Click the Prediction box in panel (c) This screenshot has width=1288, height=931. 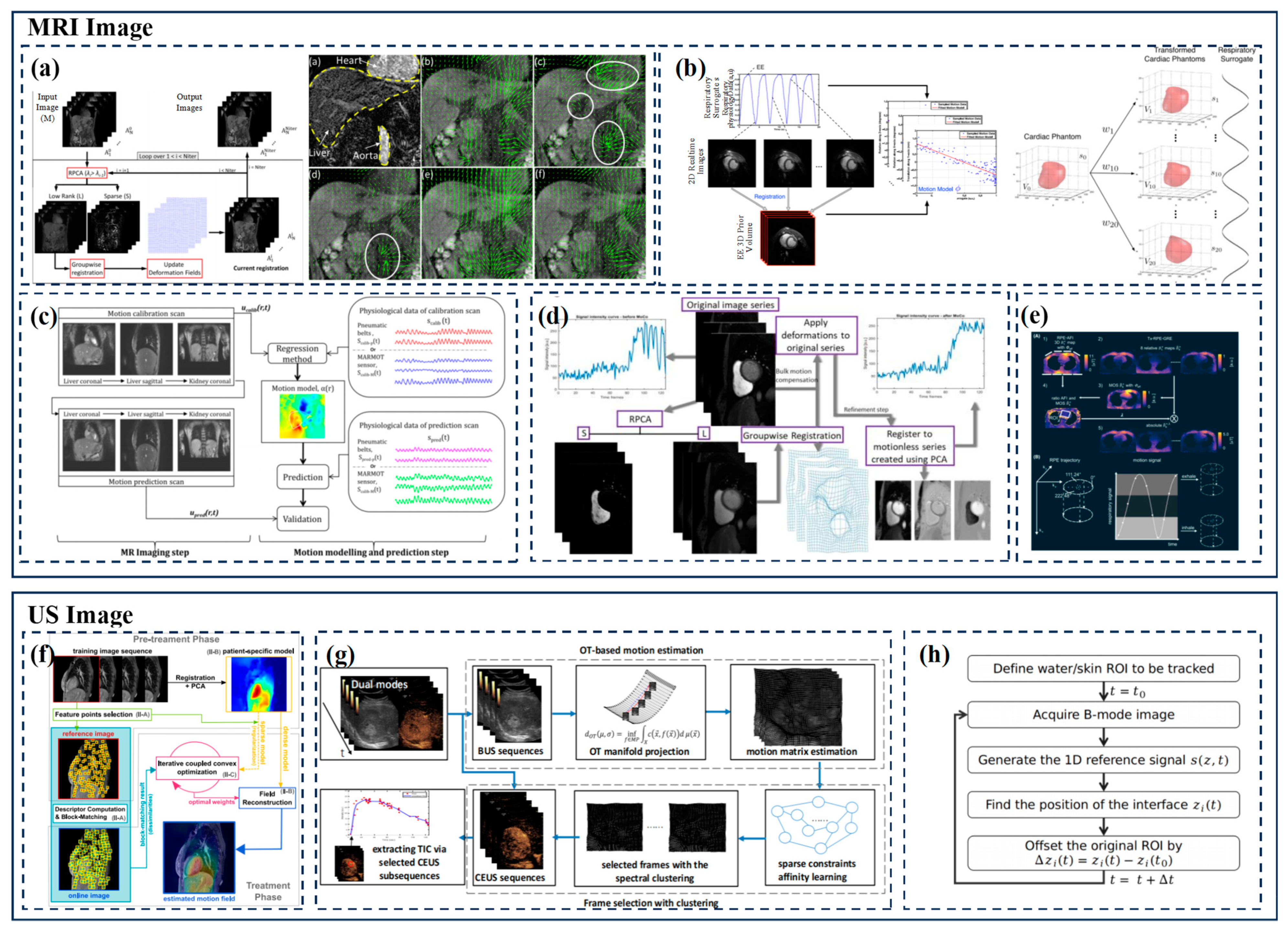[302, 477]
